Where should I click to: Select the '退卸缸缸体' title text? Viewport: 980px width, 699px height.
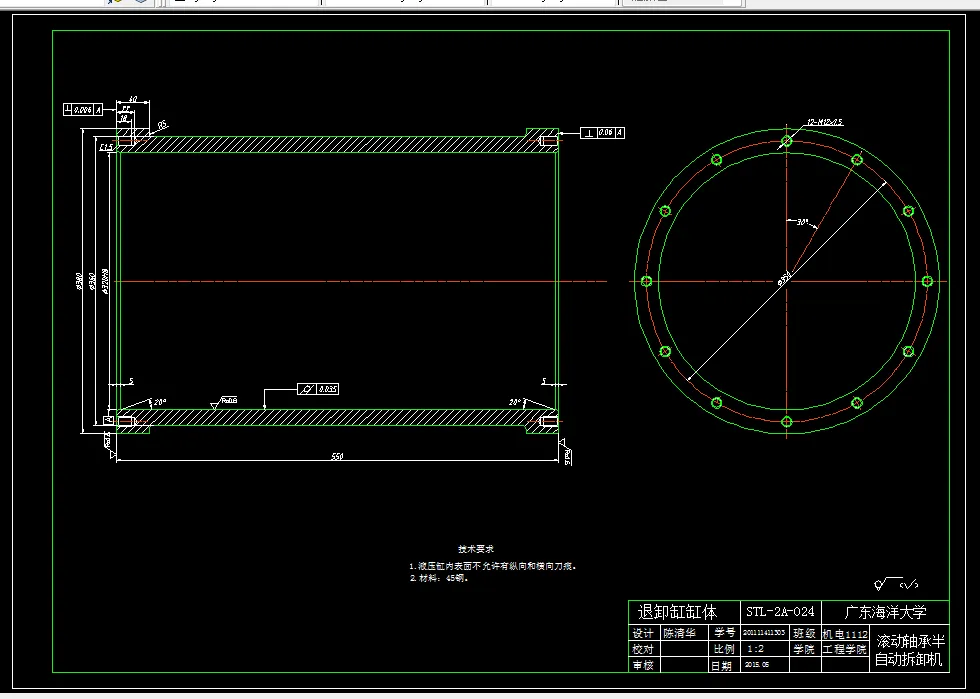(678, 611)
